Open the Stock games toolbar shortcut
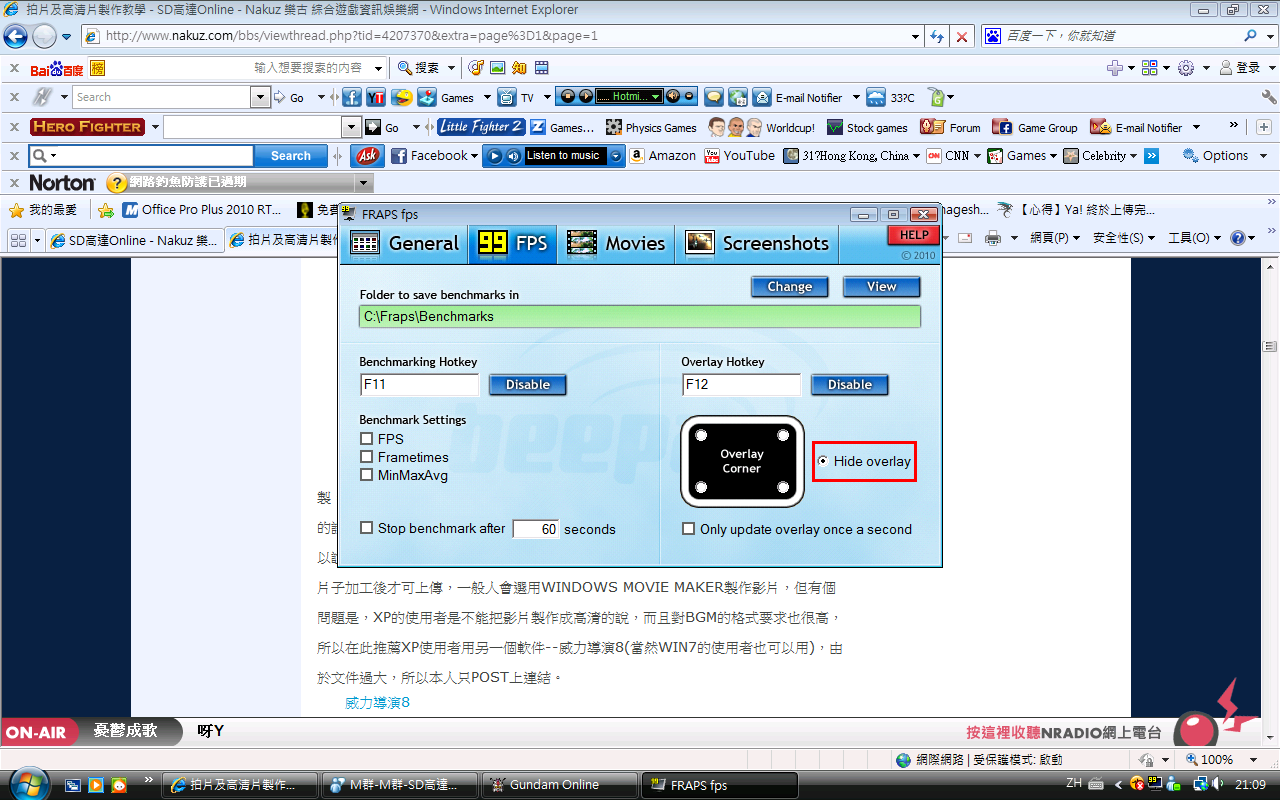Viewport: 1280px width, 800px height. pyautogui.click(x=867, y=127)
